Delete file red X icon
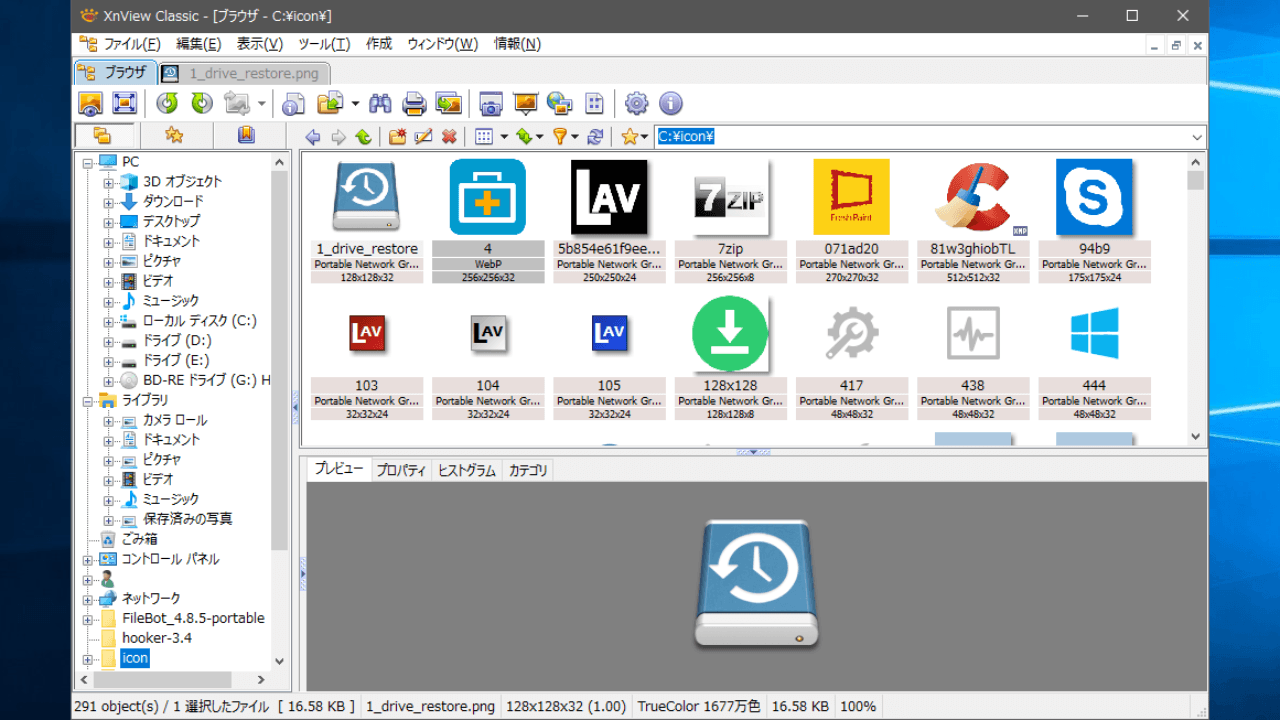This screenshot has height=720, width=1280. [449, 137]
